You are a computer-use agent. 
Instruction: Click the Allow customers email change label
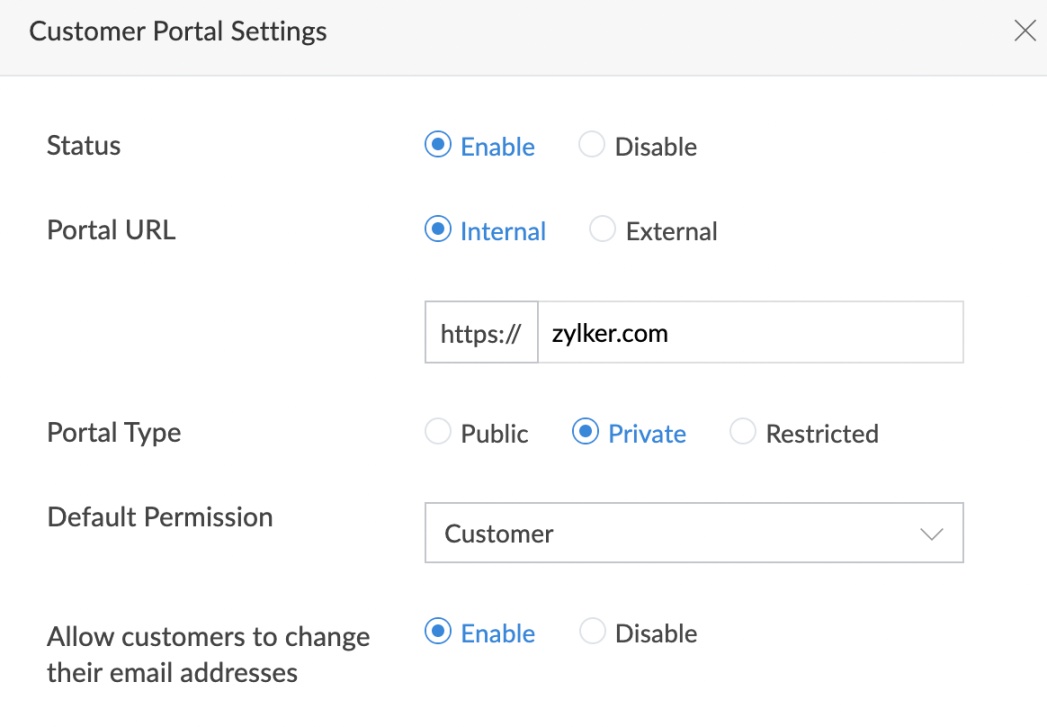tap(208, 654)
